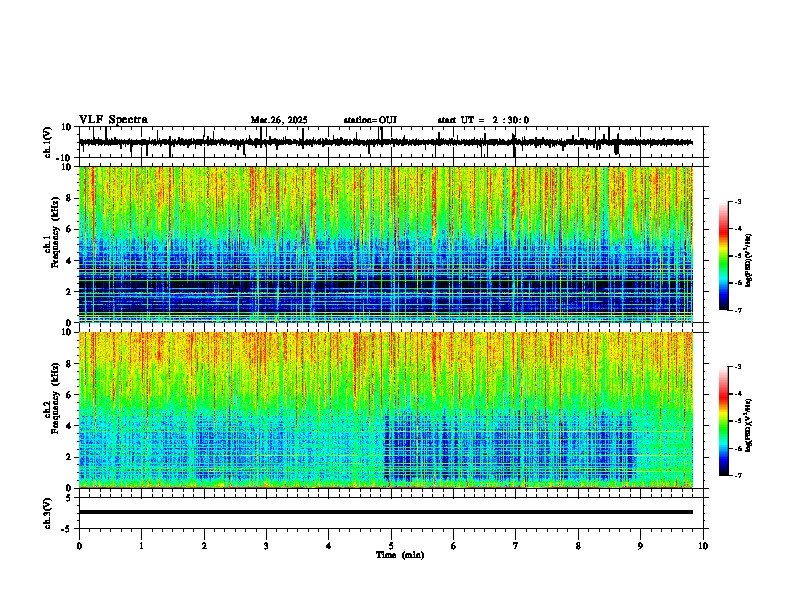Click the "Time (min)" axis label
Image resolution: width=792 pixels, height=612 pixels.
(400, 555)
